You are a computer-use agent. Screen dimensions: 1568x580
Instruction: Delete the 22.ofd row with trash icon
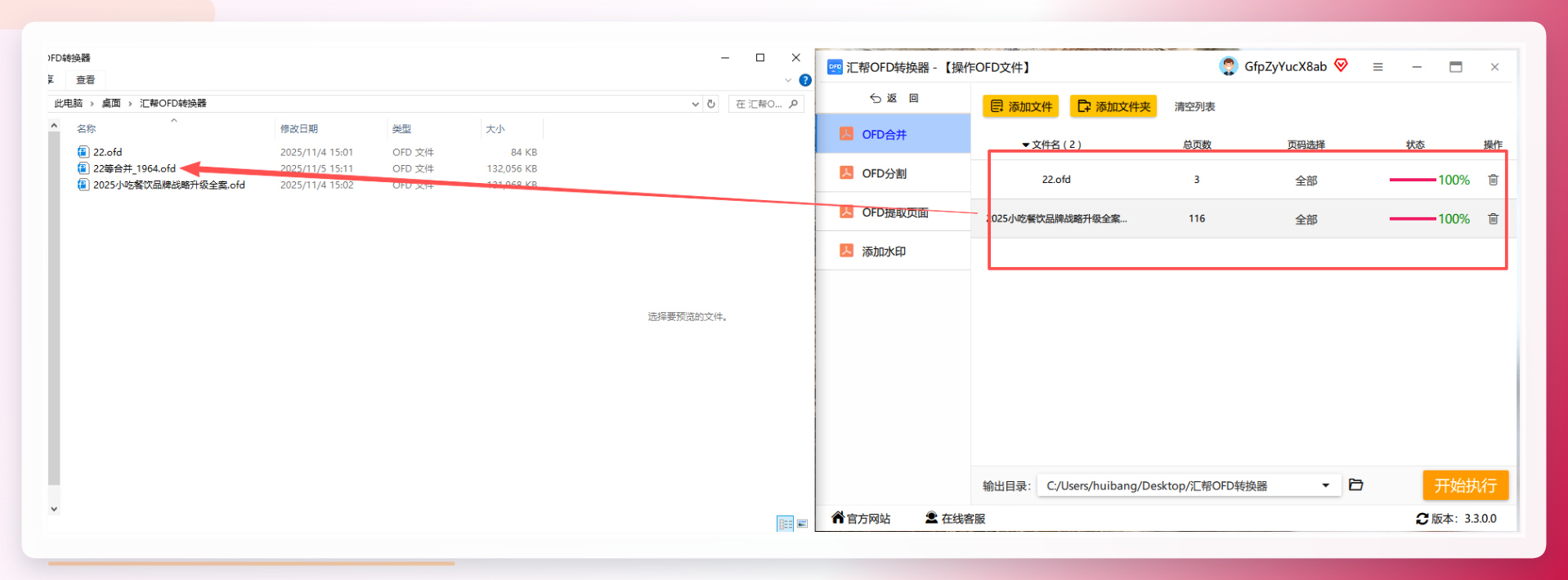click(x=1493, y=180)
